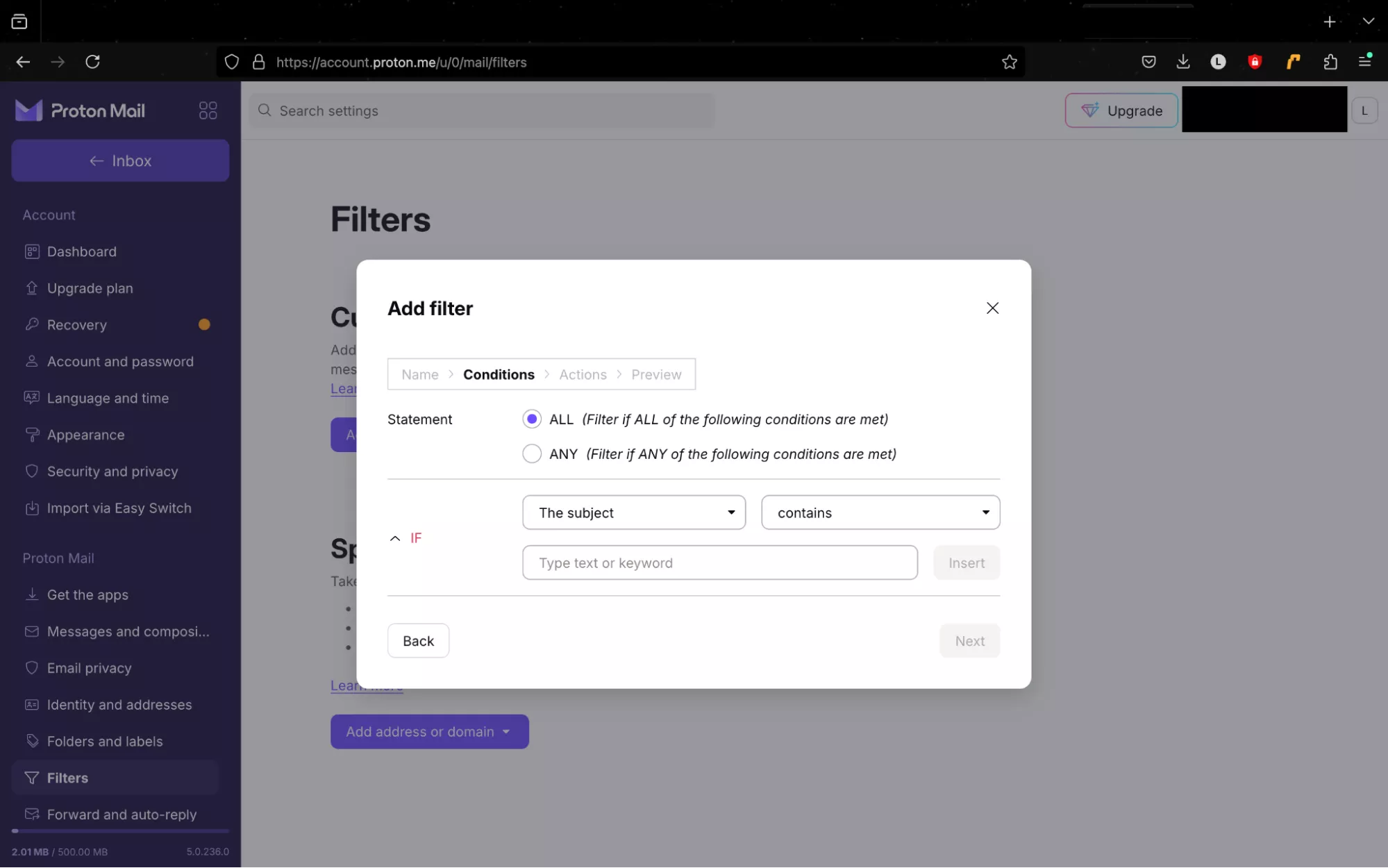Select the ANY statement radio button
The image size is (1388, 868).
click(532, 453)
